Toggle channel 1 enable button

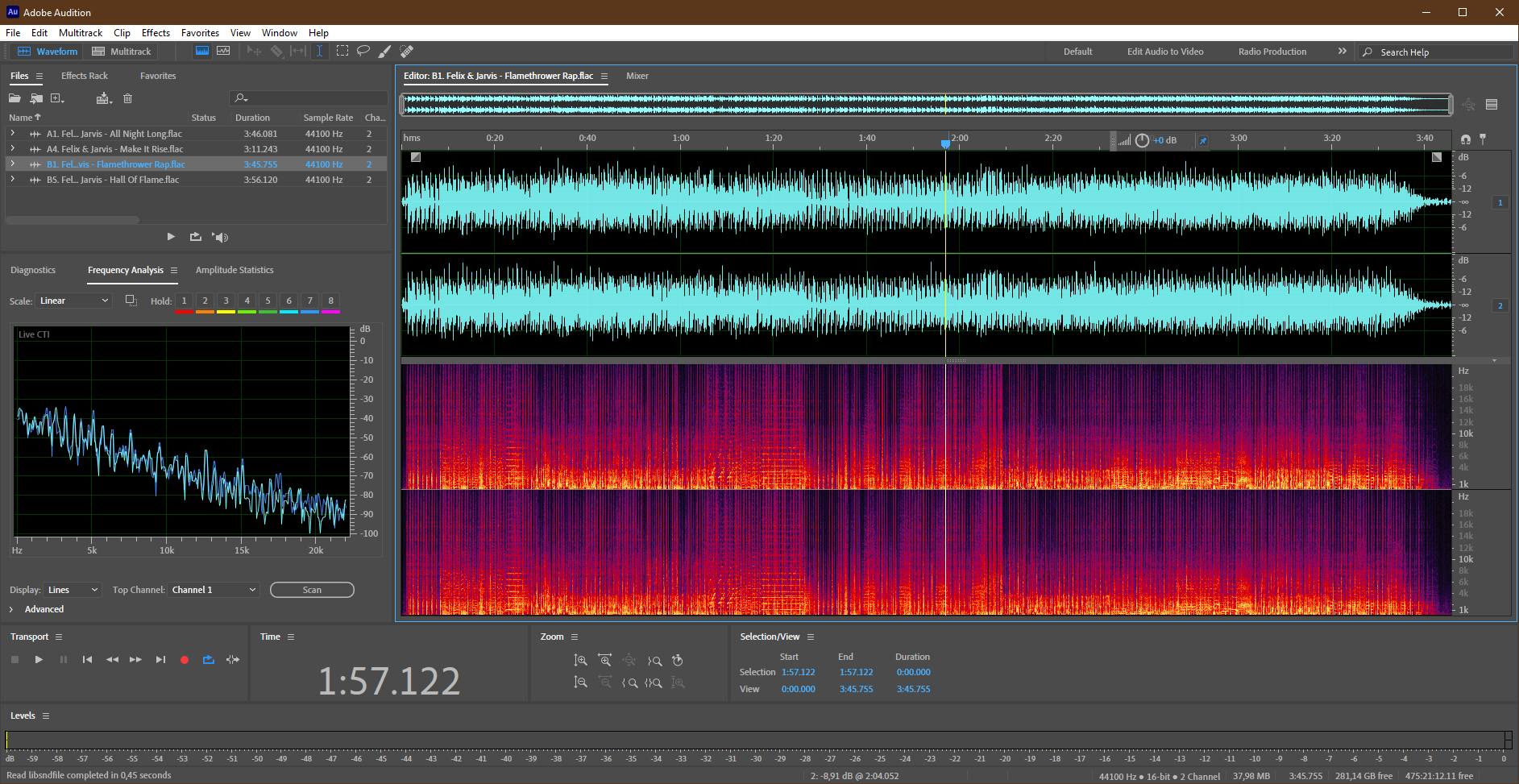click(1500, 202)
